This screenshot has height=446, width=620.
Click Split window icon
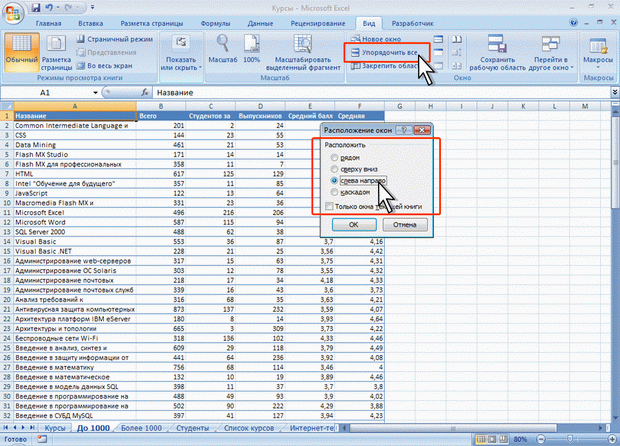pyautogui.click(x=438, y=39)
